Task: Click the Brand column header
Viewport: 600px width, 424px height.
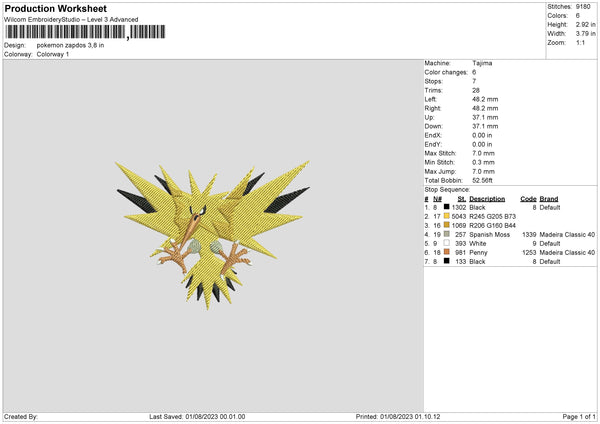Action: 549,199
